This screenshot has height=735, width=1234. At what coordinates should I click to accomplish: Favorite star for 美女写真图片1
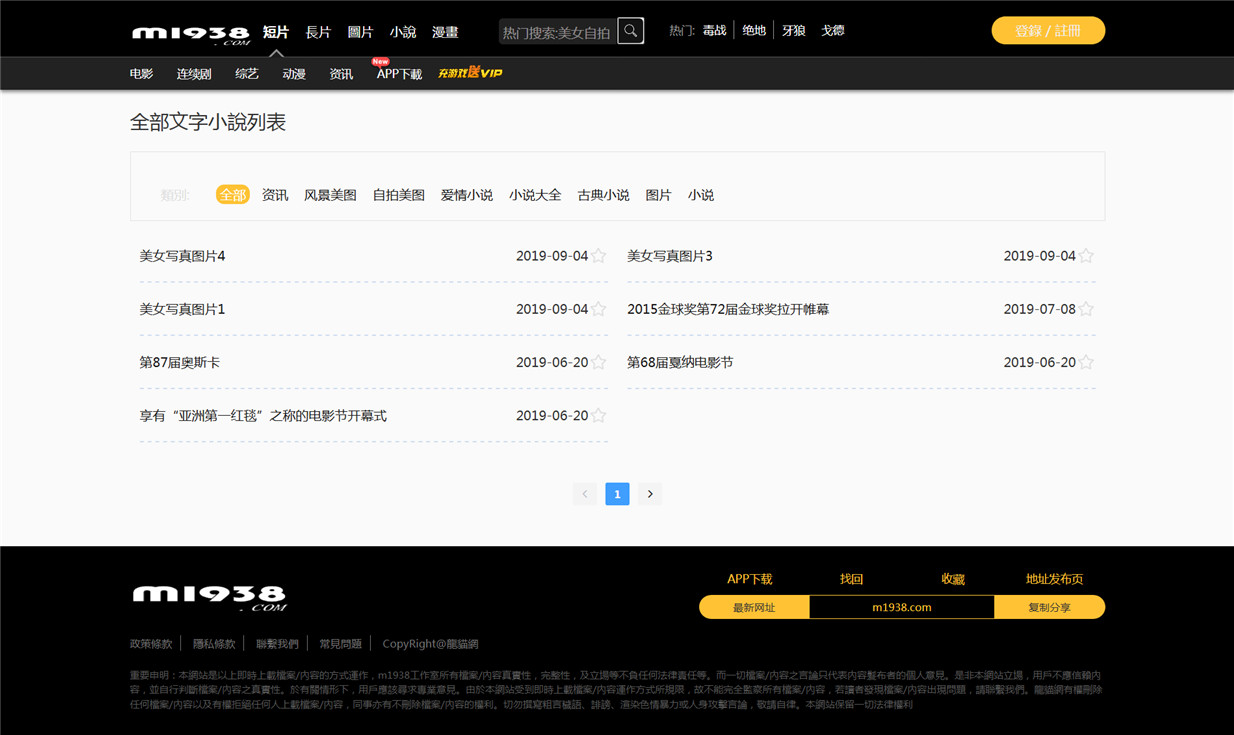coord(598,309)
